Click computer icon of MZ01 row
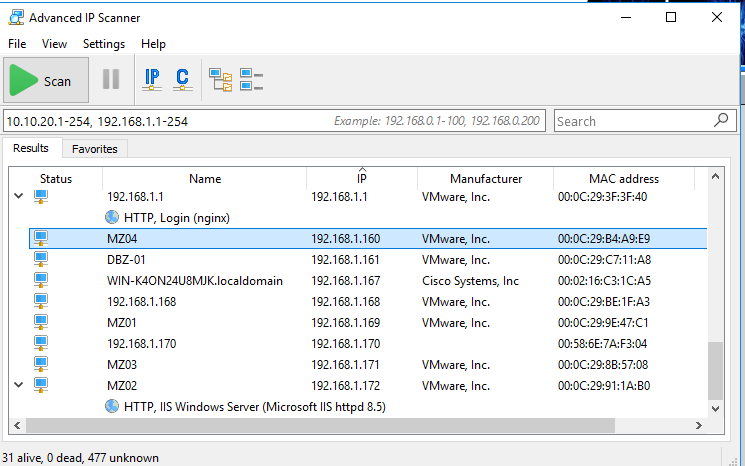745x466 pixels. [41, 322]
